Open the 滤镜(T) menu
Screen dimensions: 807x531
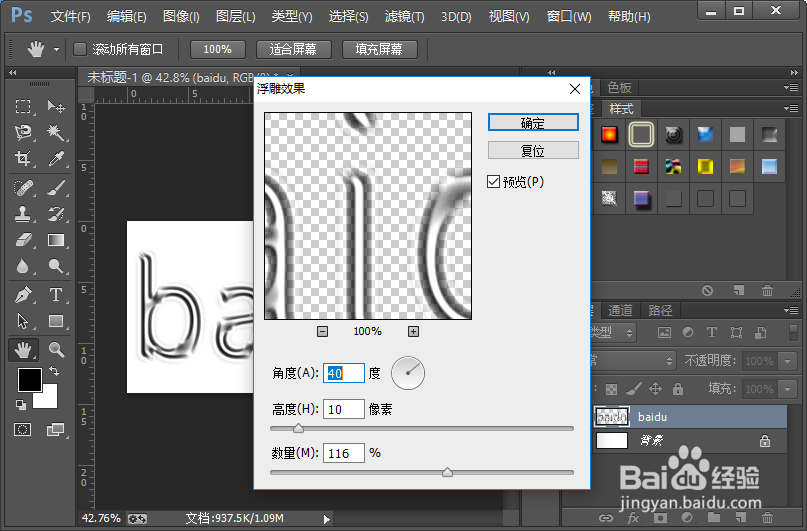(x=405, y=16)
